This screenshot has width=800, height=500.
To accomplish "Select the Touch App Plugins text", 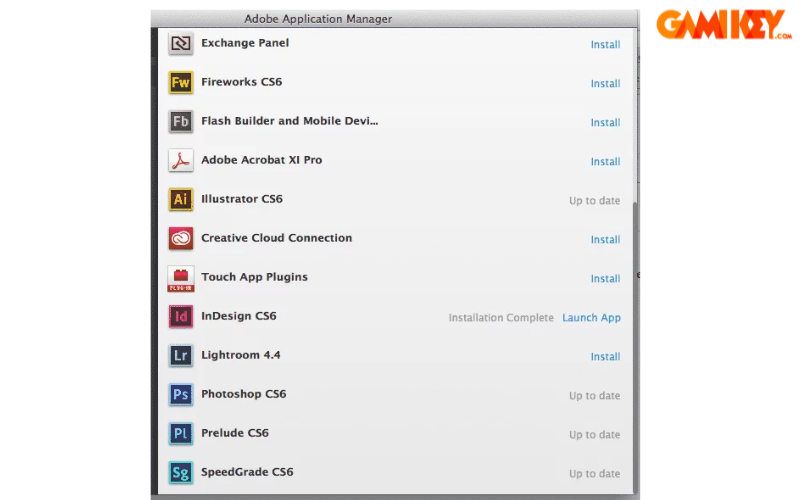I will pos(254,277).
